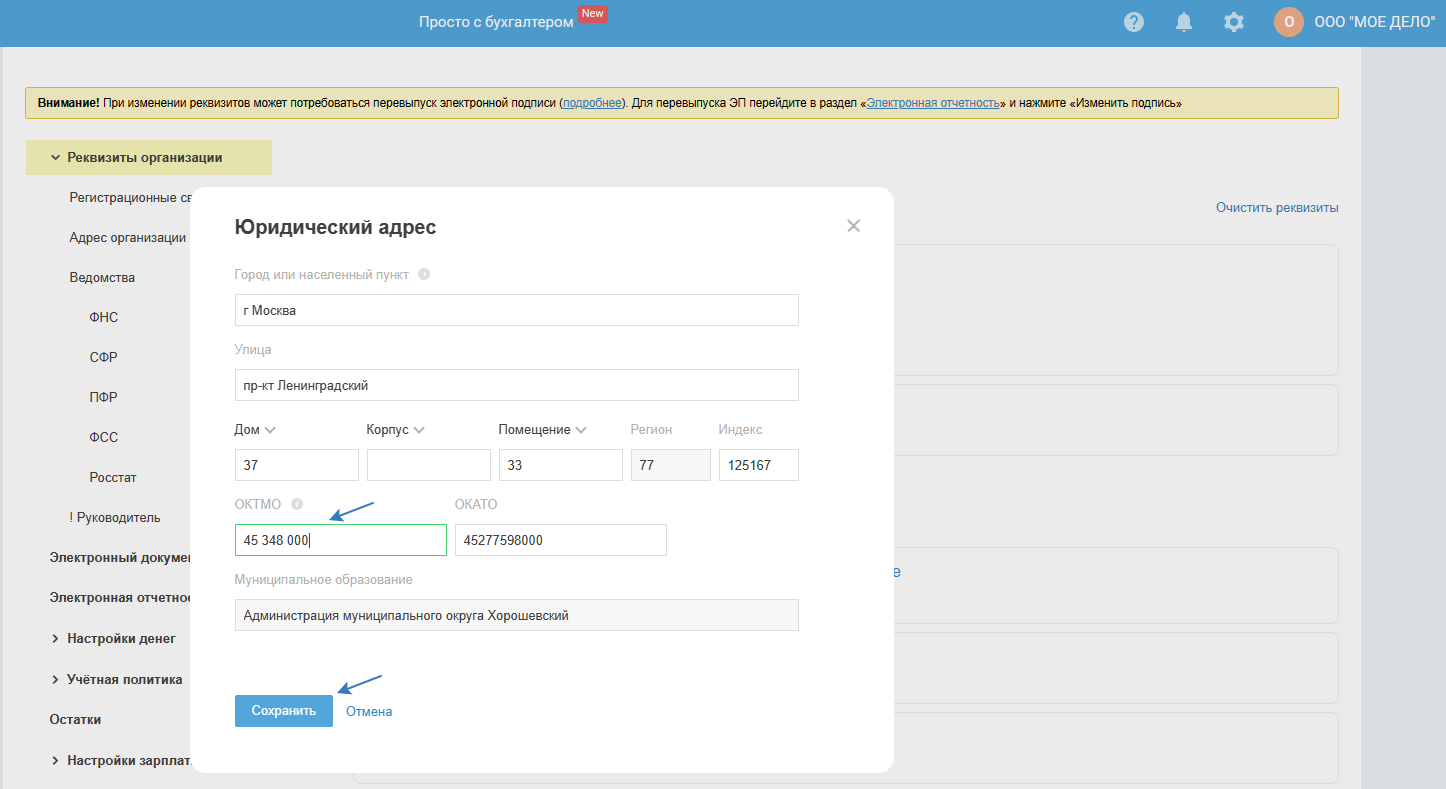Click the orange account avatar icon
This screenshot has width=1446, height=789.
1288,22
